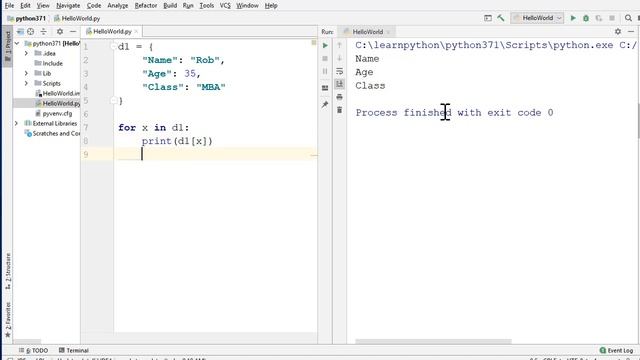Viewport: 640px width, 360px height.
Task: Open the Edit menu
Action: click(x=25, y=6)
